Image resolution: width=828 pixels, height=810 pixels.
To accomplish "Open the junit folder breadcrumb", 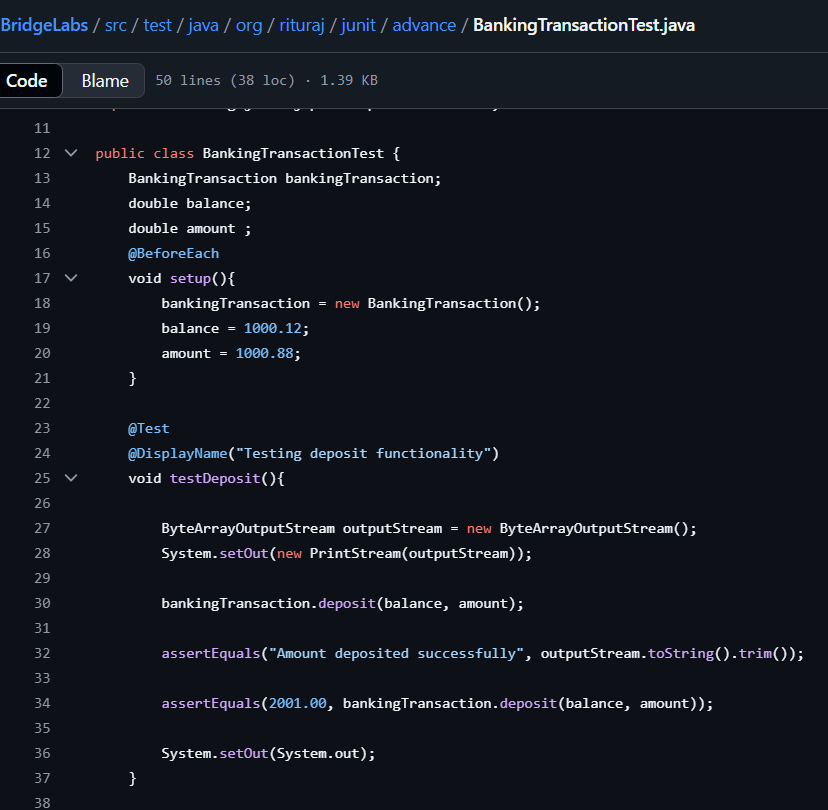I will tap(358, 25).
